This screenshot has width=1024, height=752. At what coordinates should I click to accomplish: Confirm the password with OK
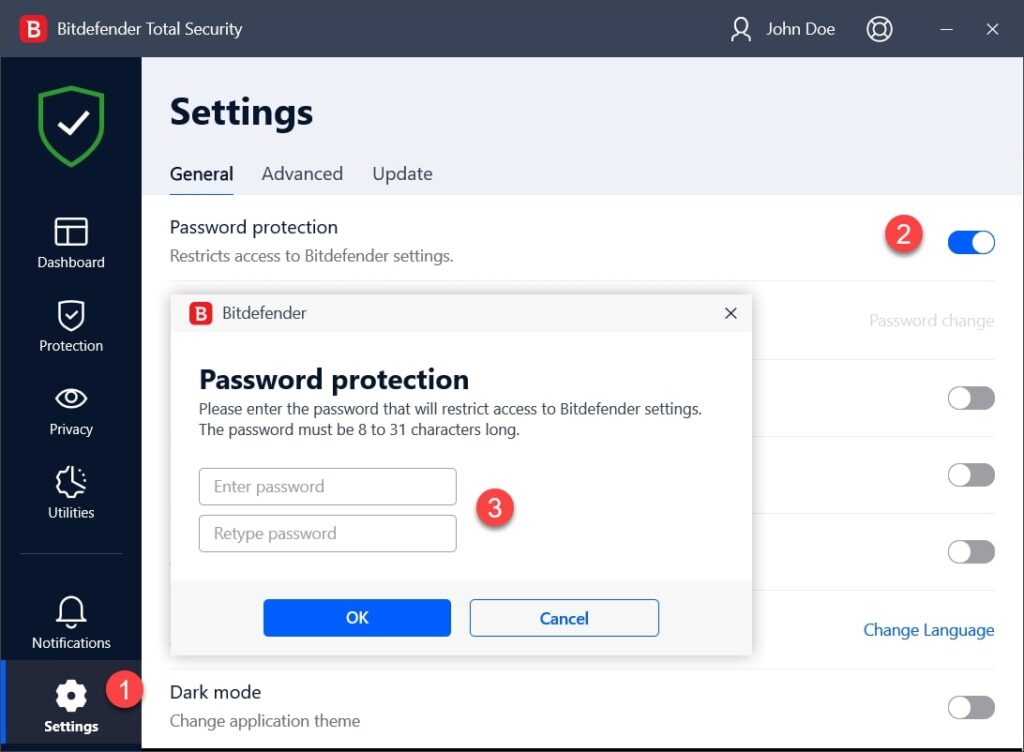[357, 617]
